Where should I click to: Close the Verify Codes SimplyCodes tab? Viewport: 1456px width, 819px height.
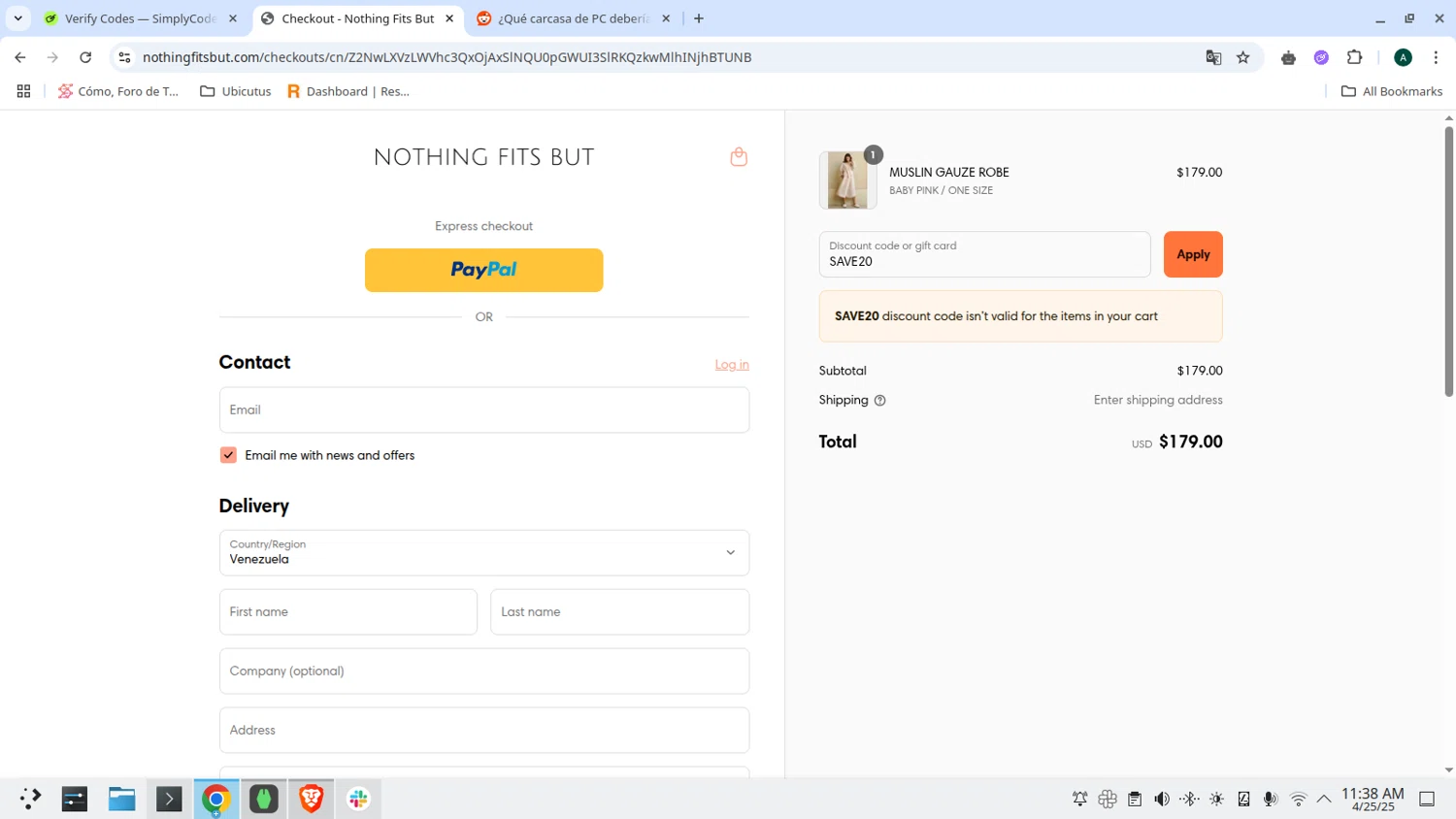tap(233, 18)
